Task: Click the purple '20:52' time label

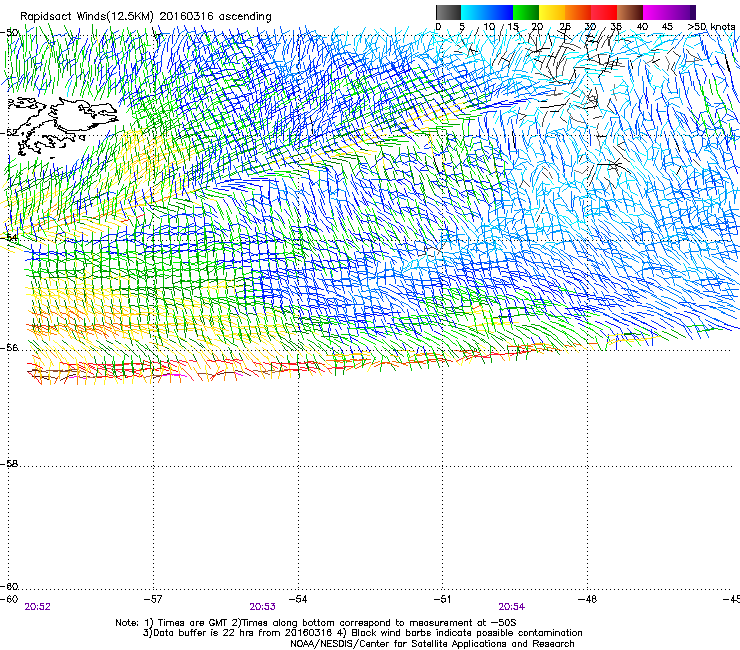Action: (x=38, y=607)
